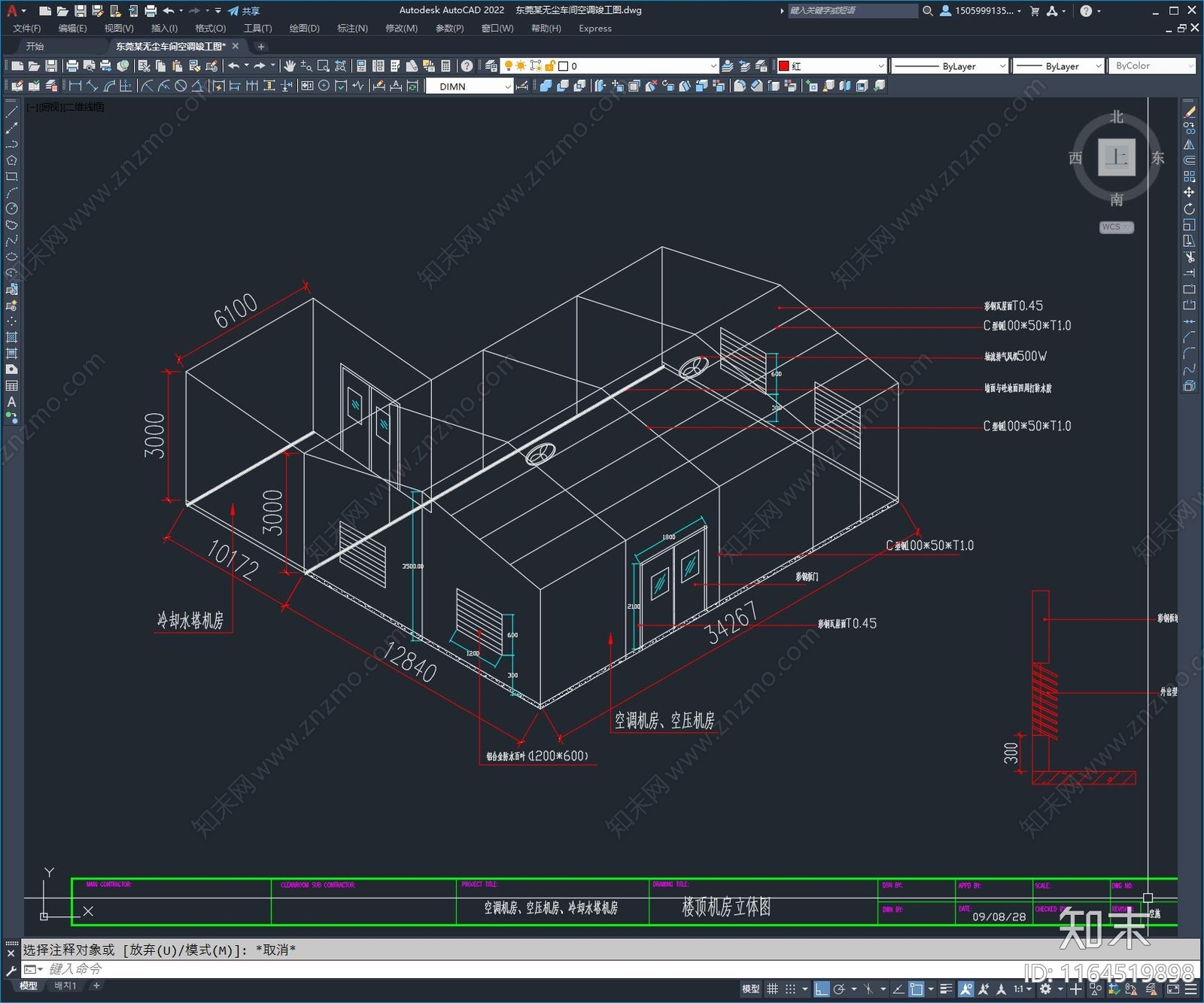Select the Line tool in left toolbar
Image resolution: width=1204 pixels, height=1003 pixels.
tap(11, 112)
